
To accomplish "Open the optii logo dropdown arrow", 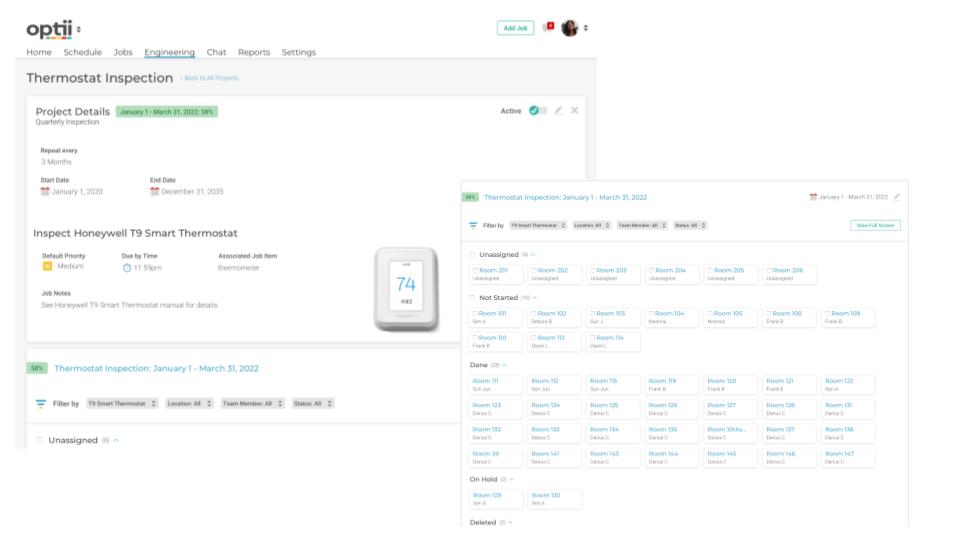I will tap(78, 29).
